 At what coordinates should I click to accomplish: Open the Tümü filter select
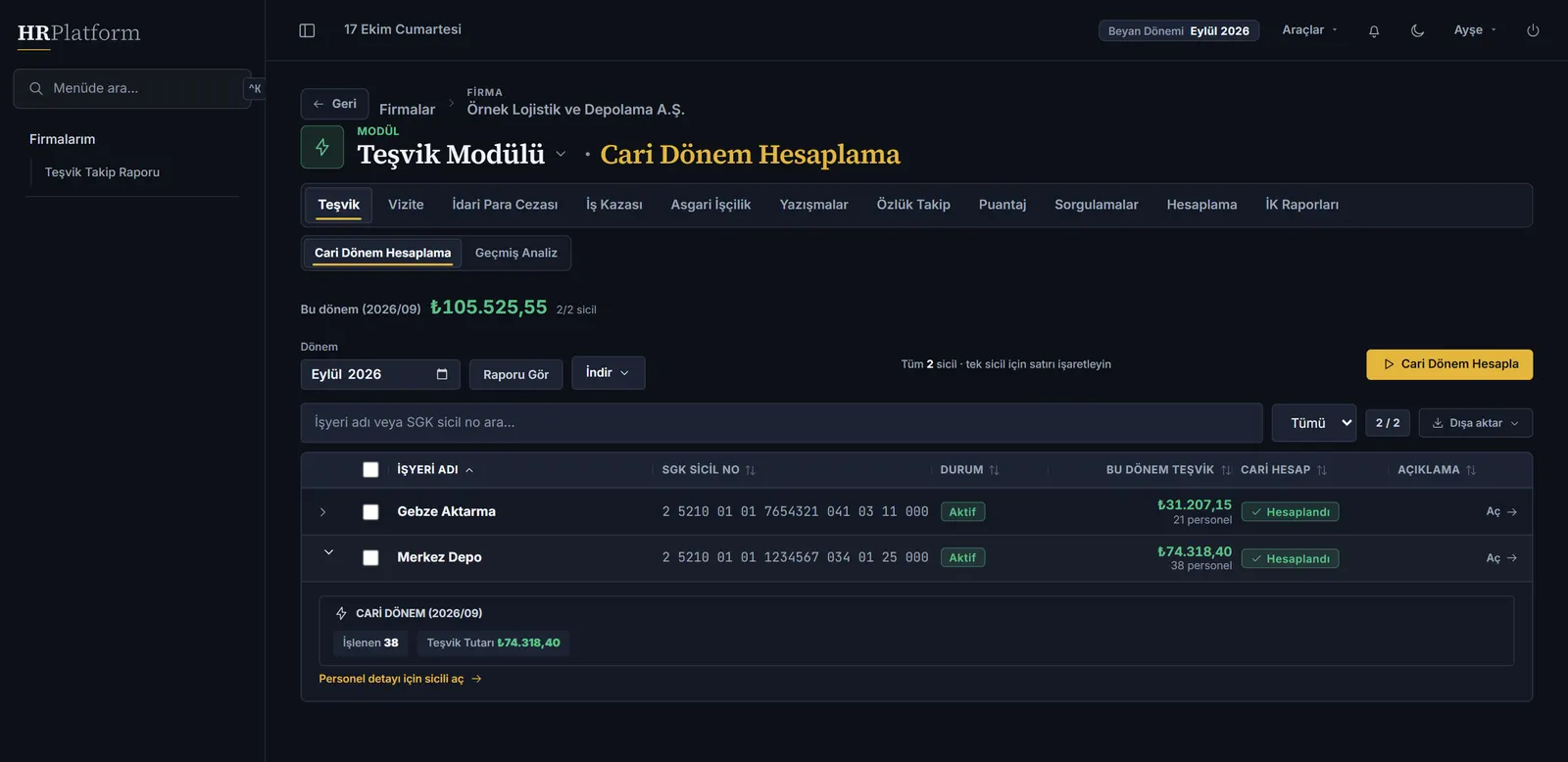point(1314,423)
